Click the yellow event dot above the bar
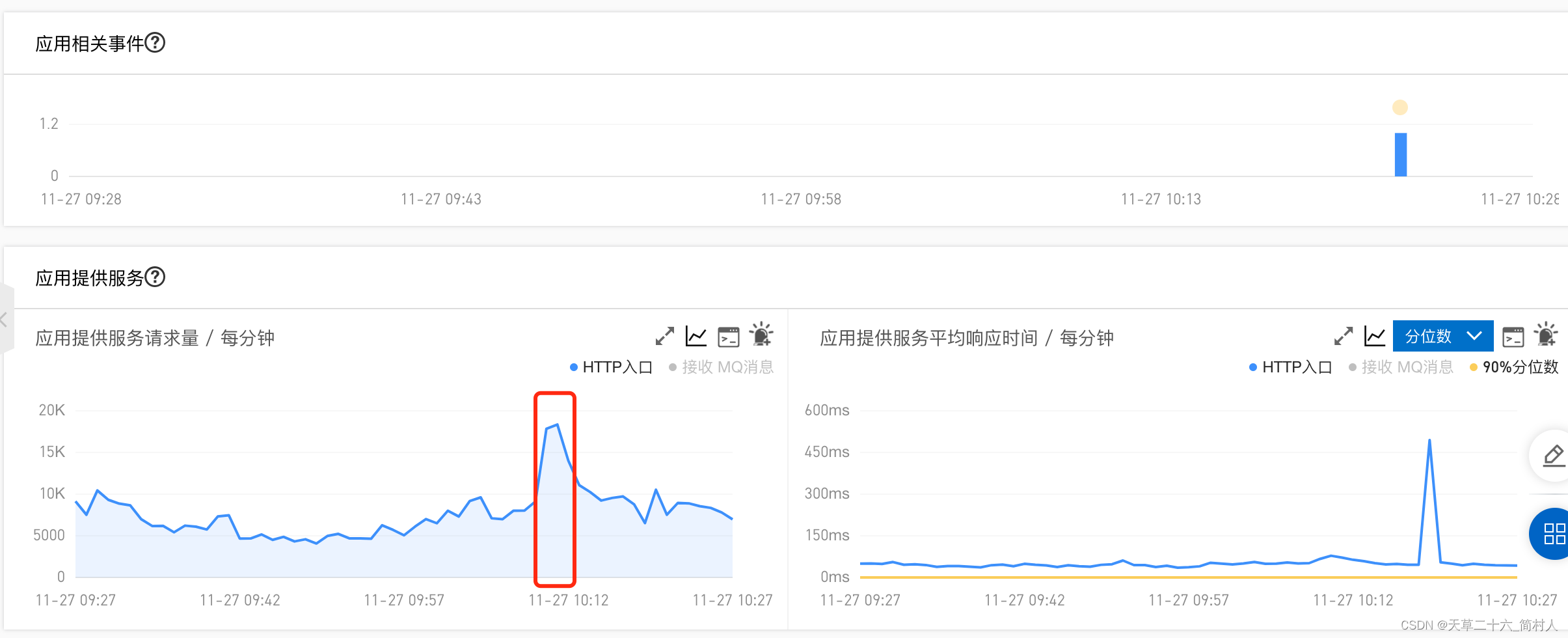 (x=1400, y=107)
